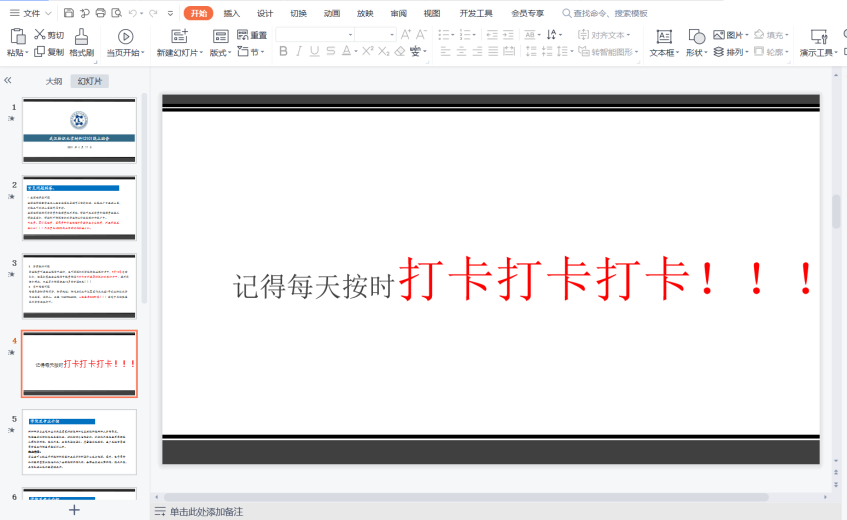Toggle Underline text formatting
The width and height of the screenshot is (847, 520).
tap(316, 51)
